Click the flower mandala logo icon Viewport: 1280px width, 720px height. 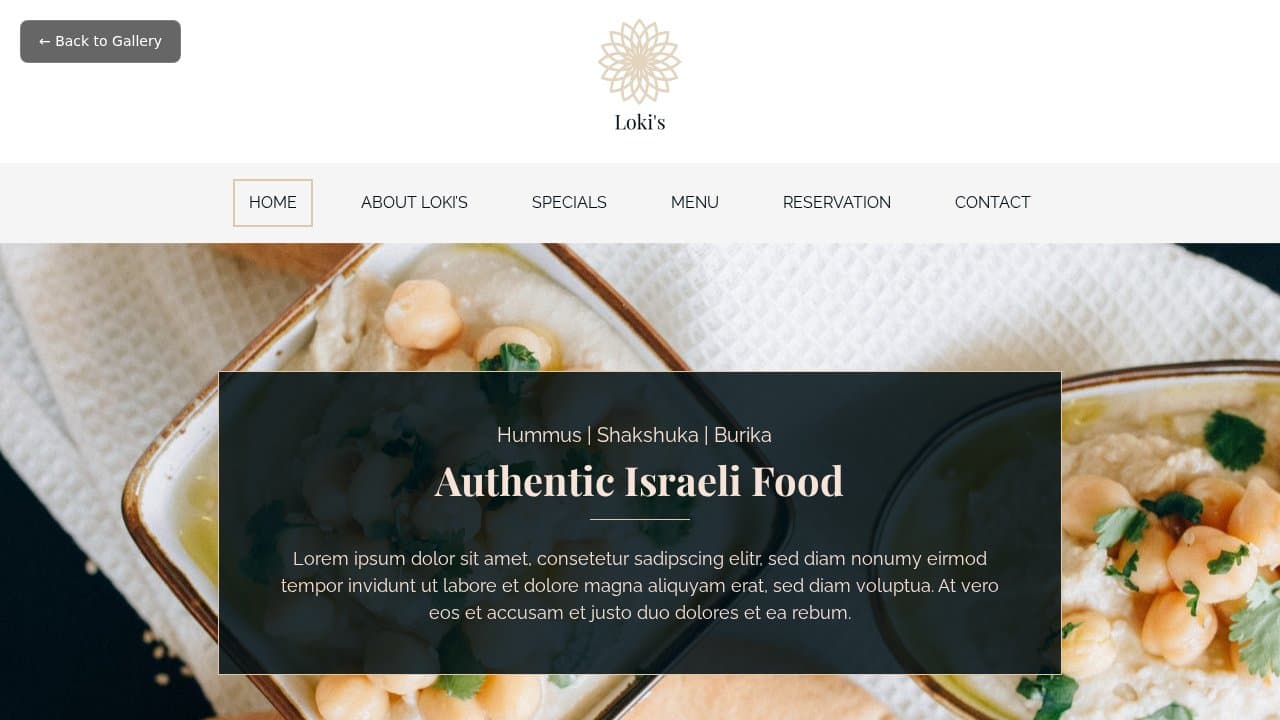pos(640,61)
